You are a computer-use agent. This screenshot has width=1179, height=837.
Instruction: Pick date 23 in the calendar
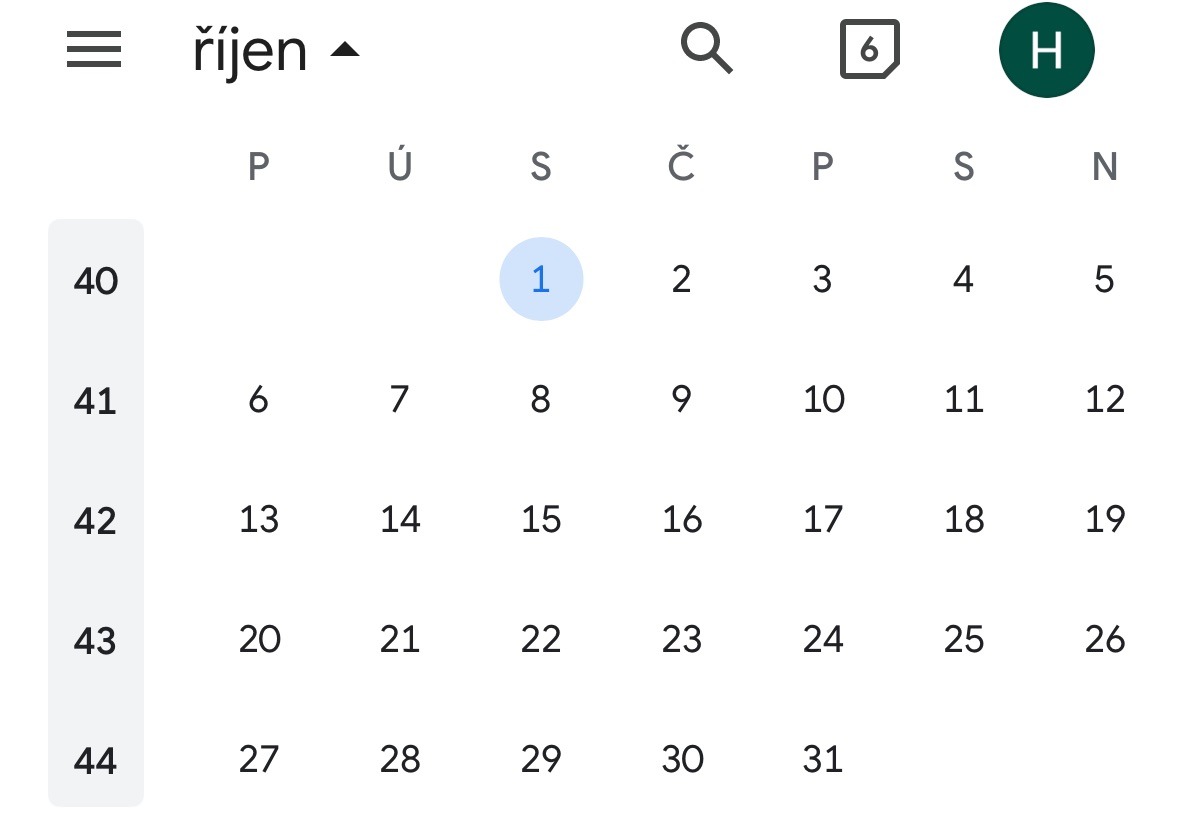click(x=682, y=640)
